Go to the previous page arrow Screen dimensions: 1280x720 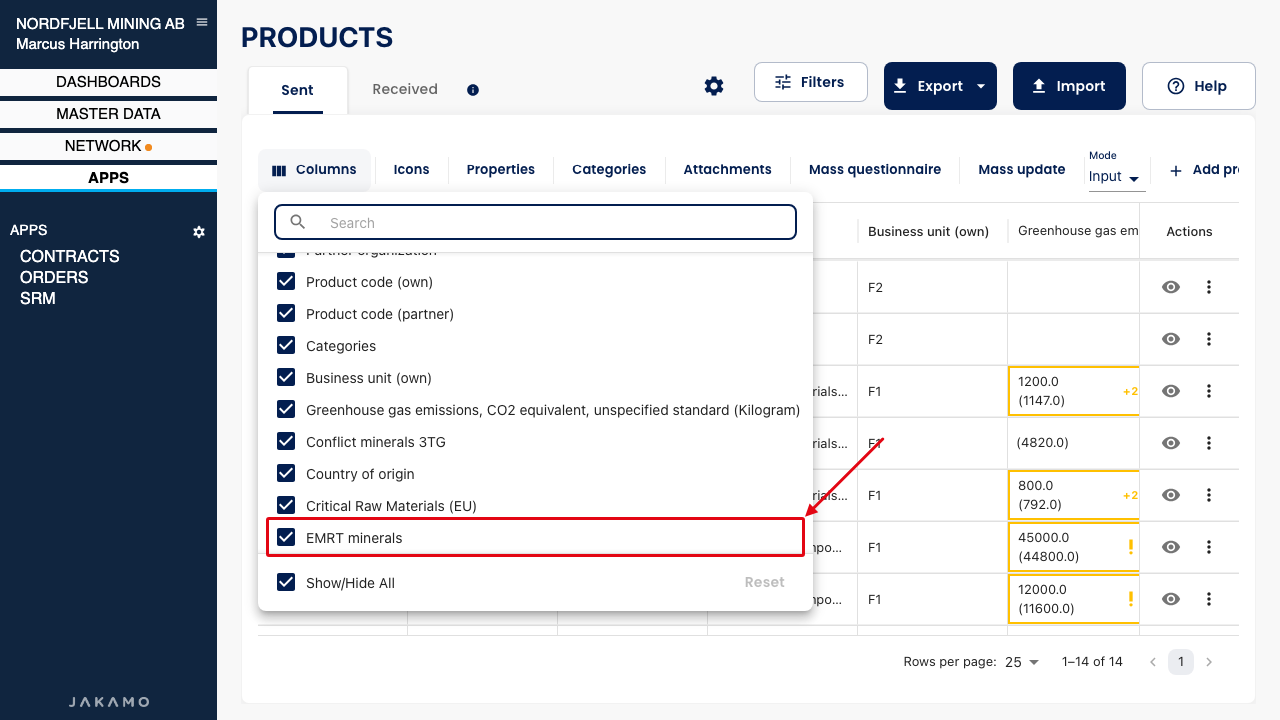click(1153, 662)
